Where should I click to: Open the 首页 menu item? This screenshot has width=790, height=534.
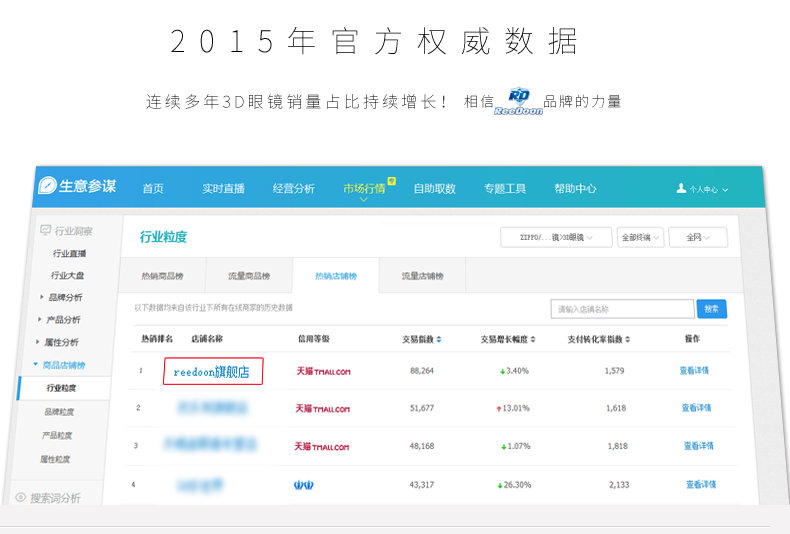coord(153,188)
